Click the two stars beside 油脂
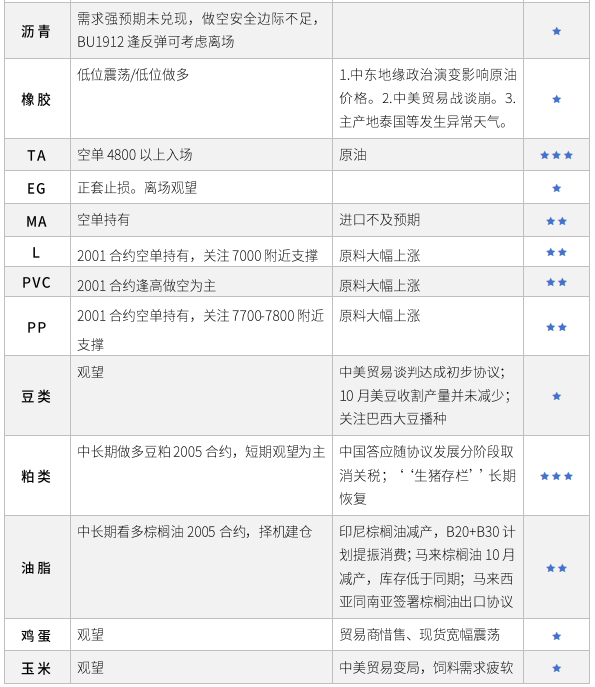 (x=556, y=568)
